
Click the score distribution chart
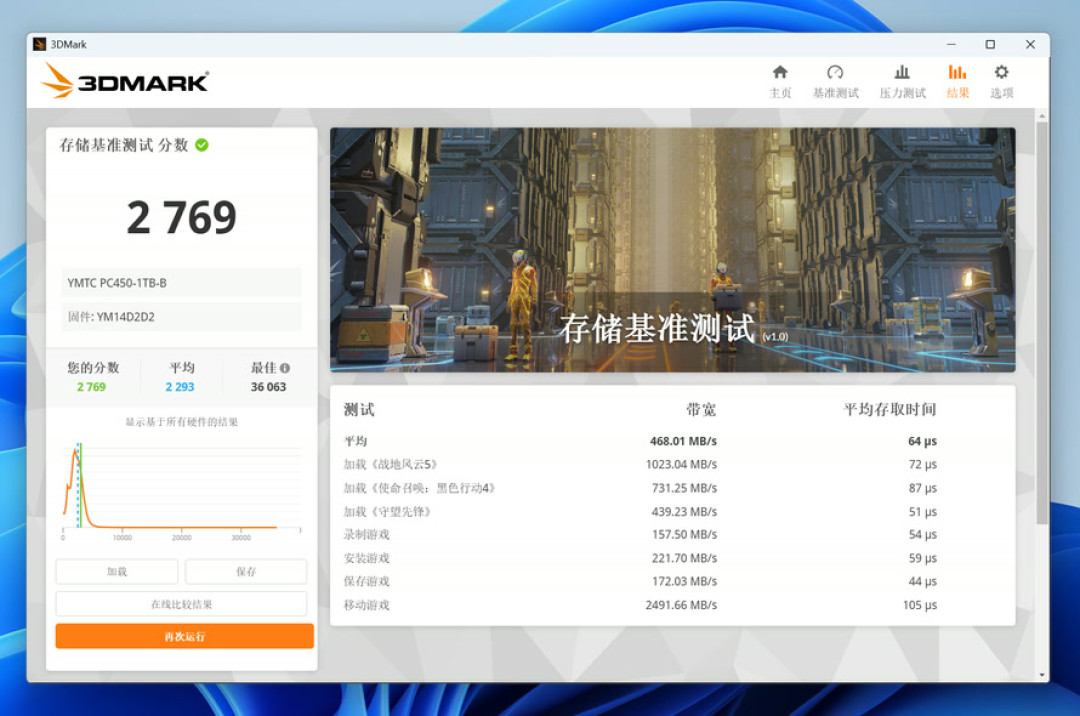pos(181,490)
